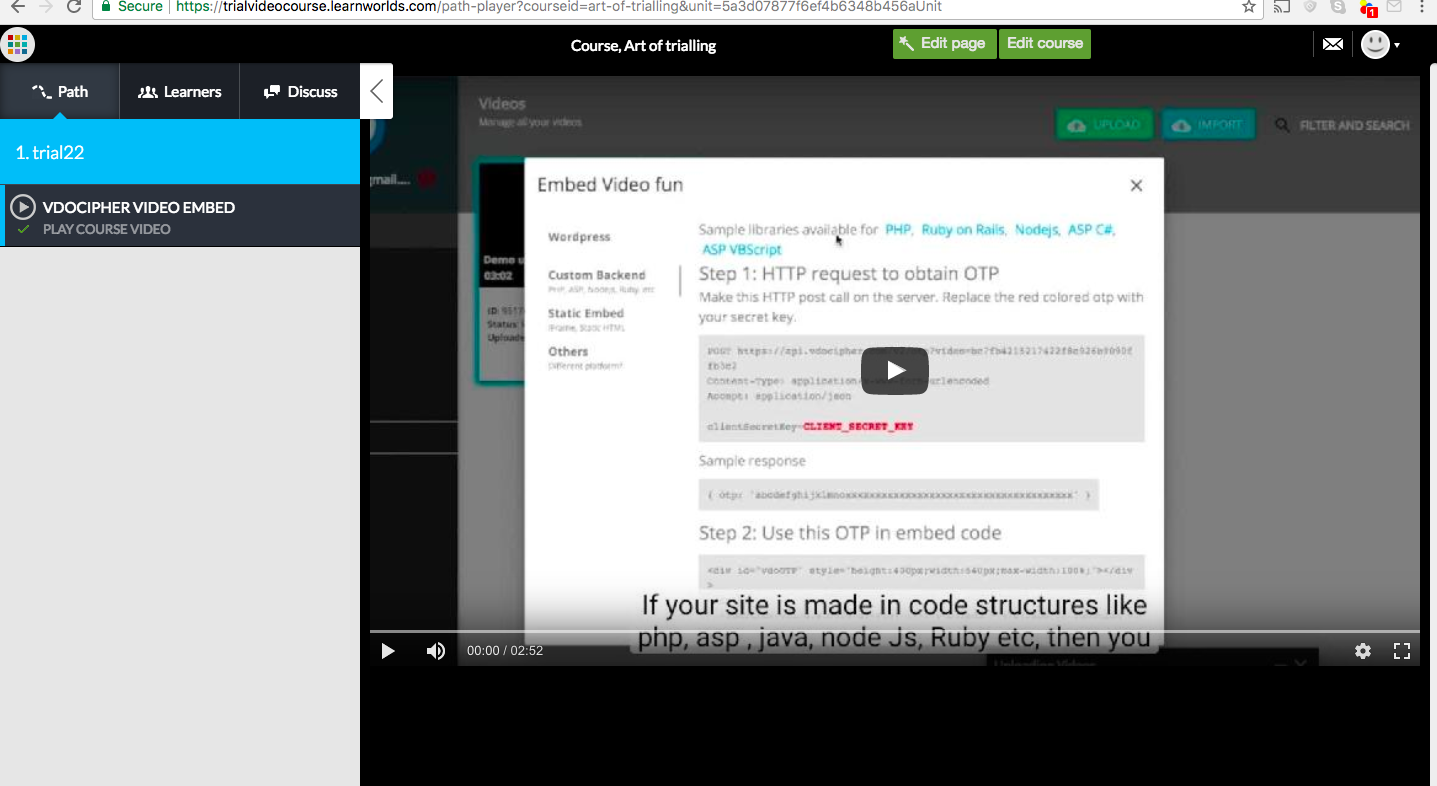Viewport: 1437px width, 786px height.
Task: Select the '1. trial22' section header
Action: [180, 152]
